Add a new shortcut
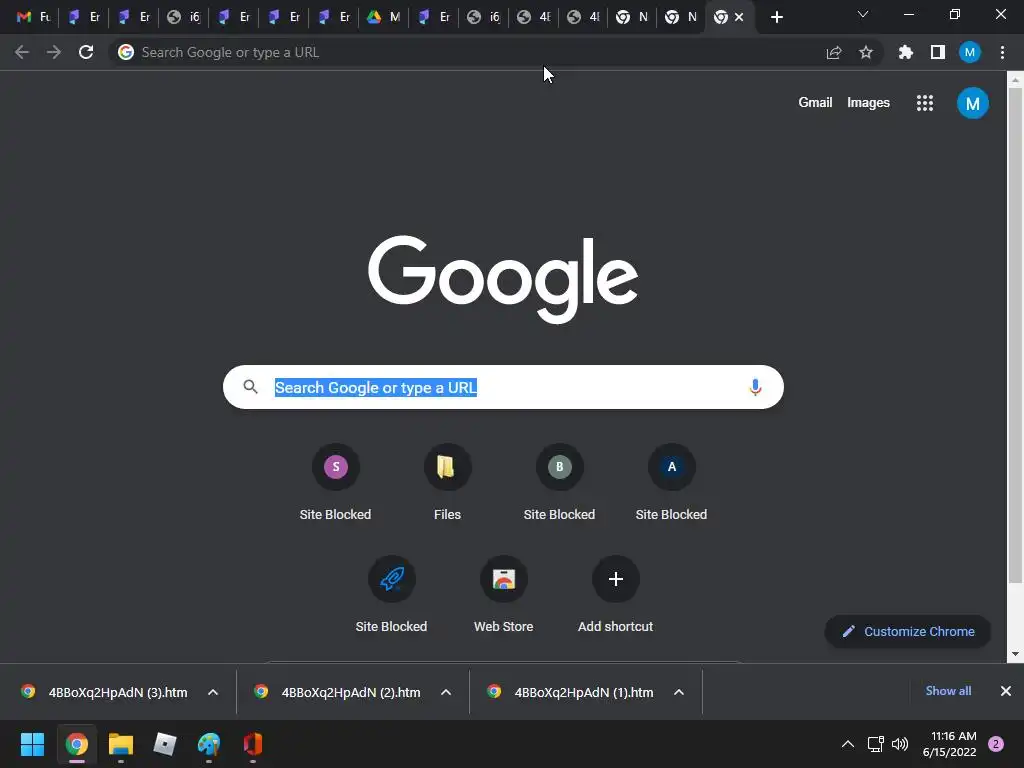The image size is (1024, 768). click(x=615, y=595)
